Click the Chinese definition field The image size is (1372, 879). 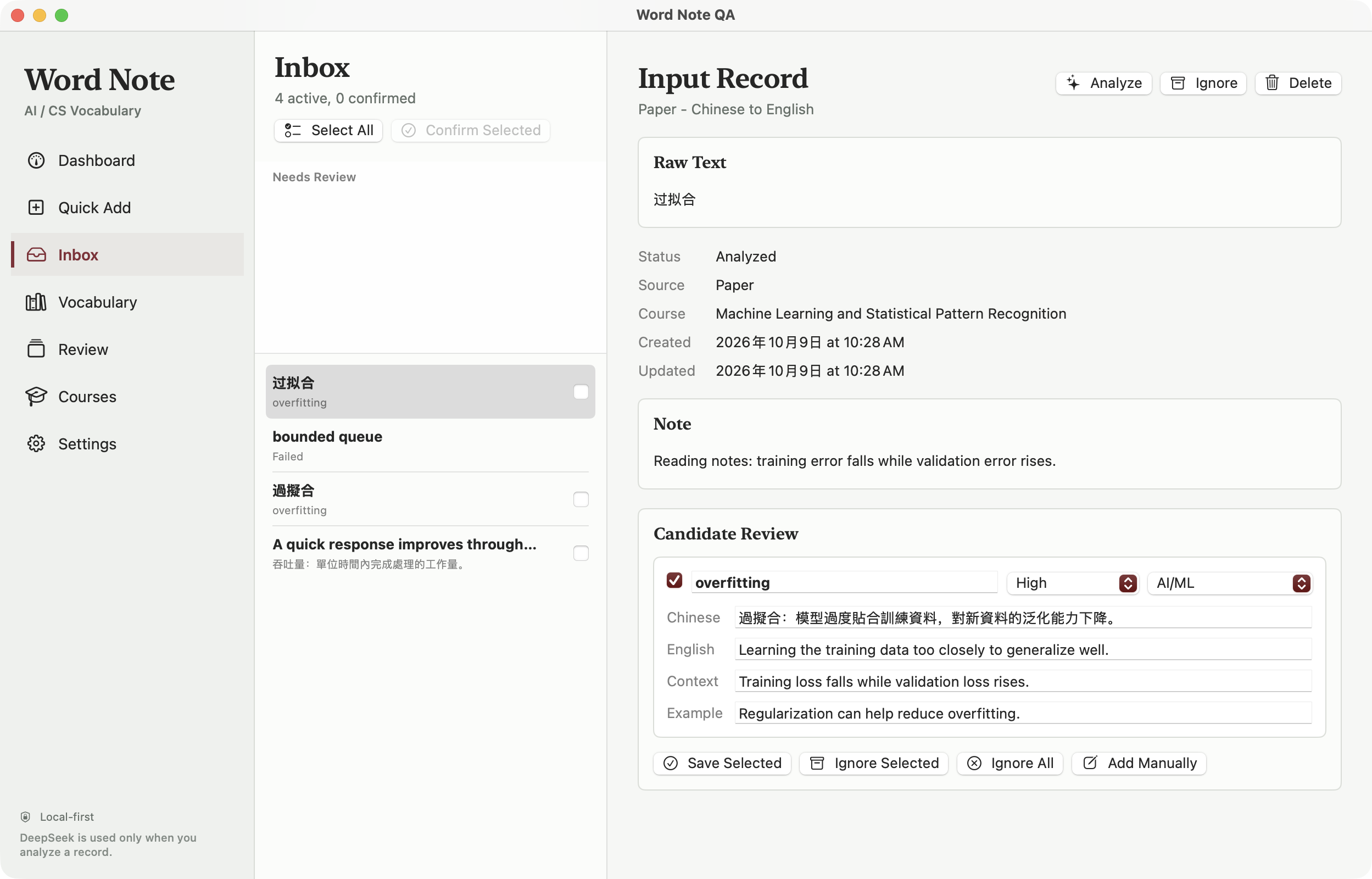pos(1023,618)
